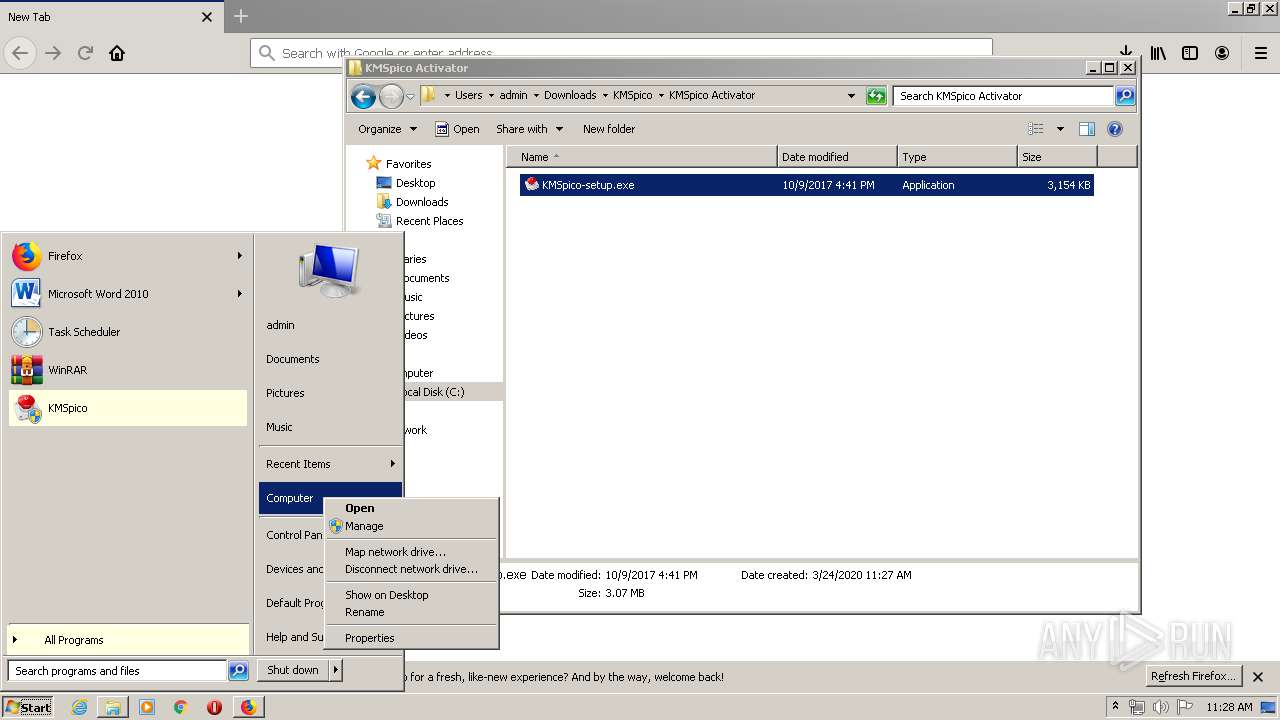This screenshot has height=720, width=1280.
Task: Refresh the Explorer address bar location
Action: (876, 96)
